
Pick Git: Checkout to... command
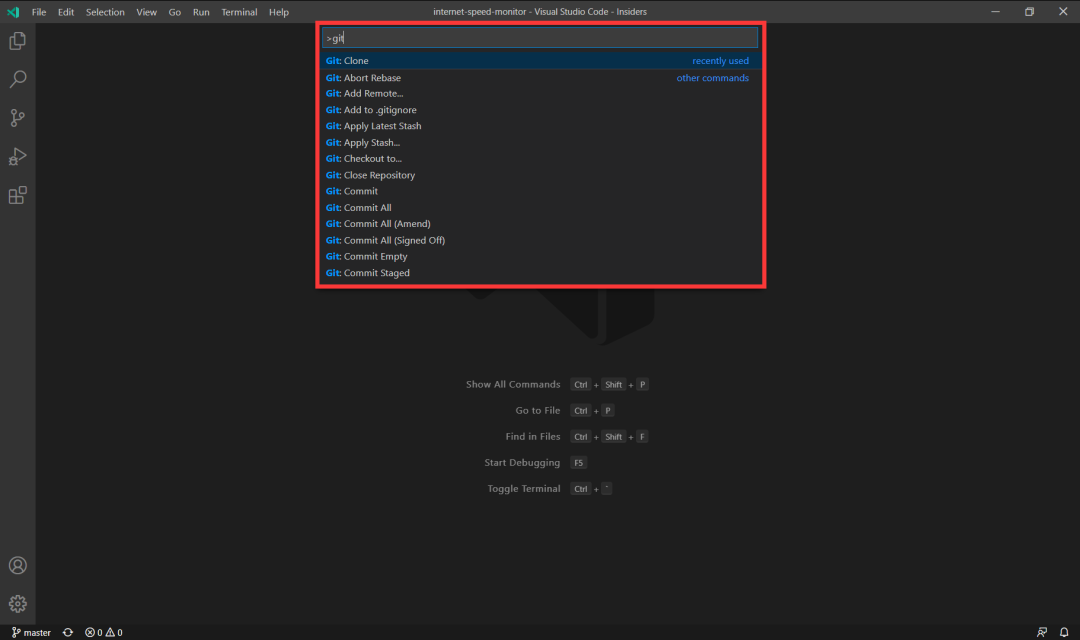[540, 158]
